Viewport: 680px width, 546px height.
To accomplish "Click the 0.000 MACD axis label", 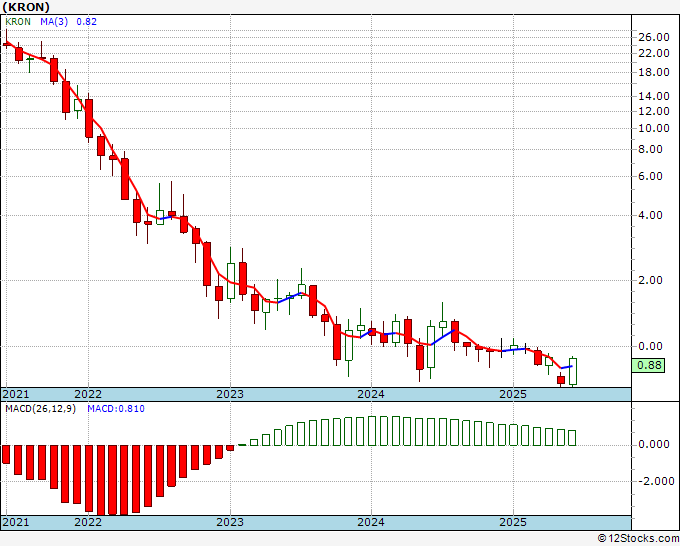I will [654, 445].
